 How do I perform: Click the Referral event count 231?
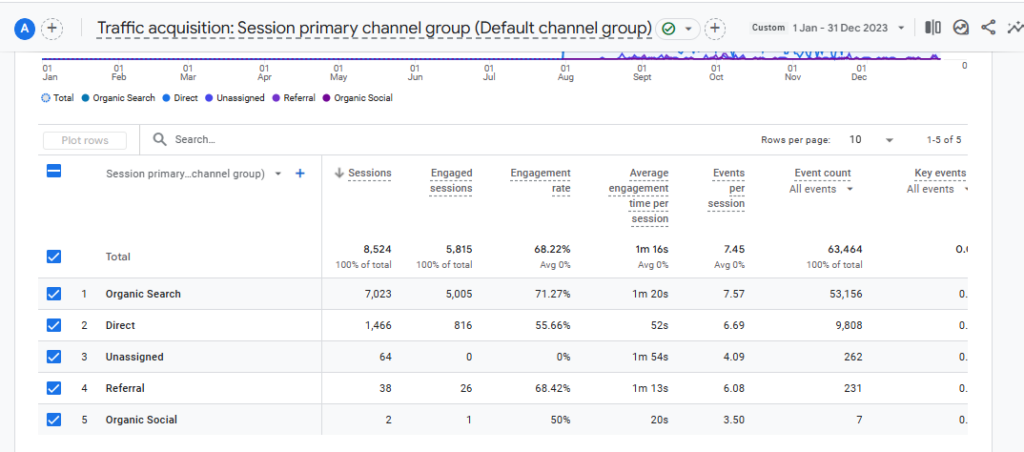click(853, 388)
